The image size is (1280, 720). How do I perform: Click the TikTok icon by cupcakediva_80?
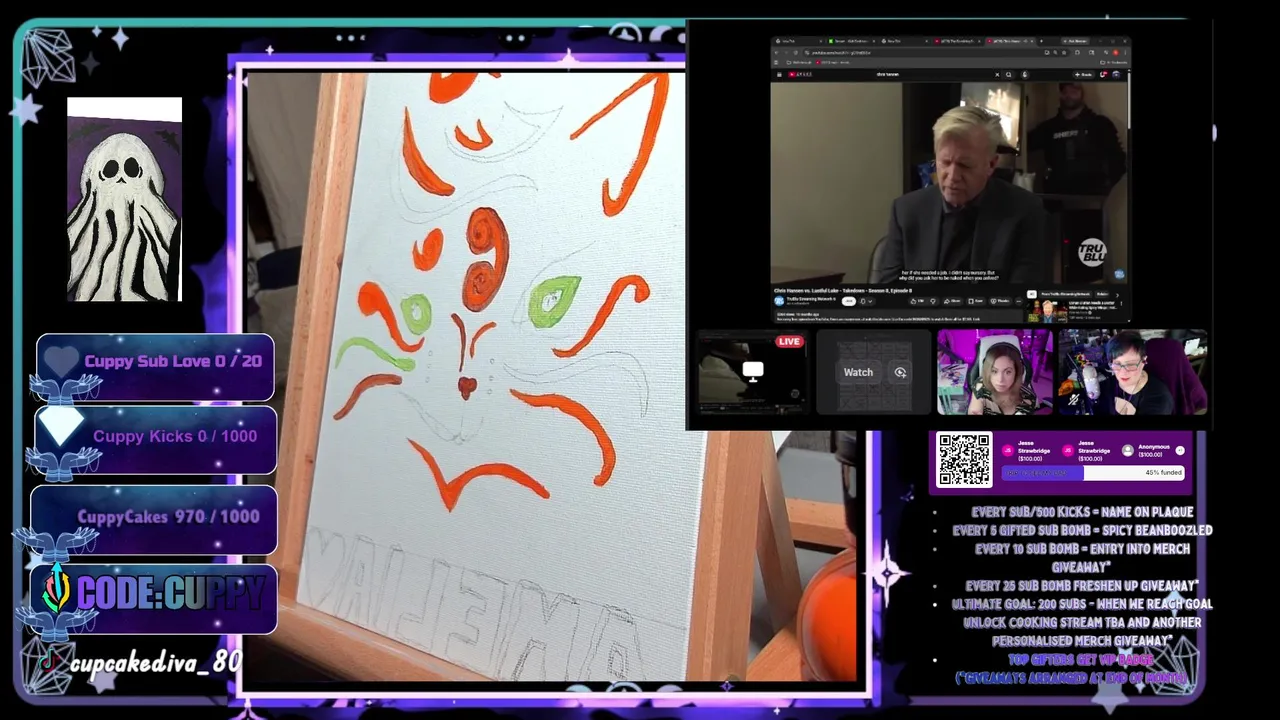tap(47, 661)
